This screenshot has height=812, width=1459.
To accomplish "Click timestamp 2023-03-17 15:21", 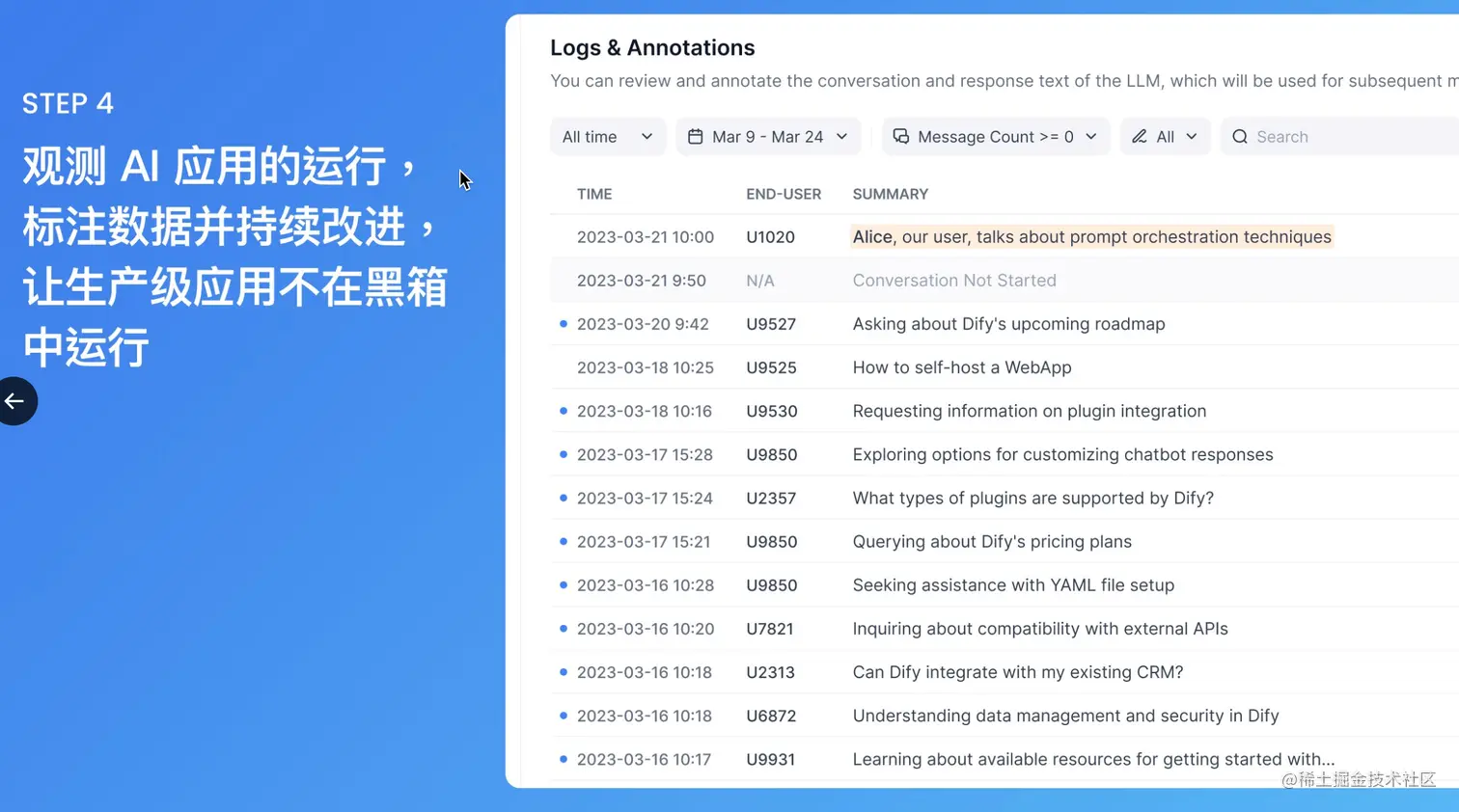I will pos(644,541).
